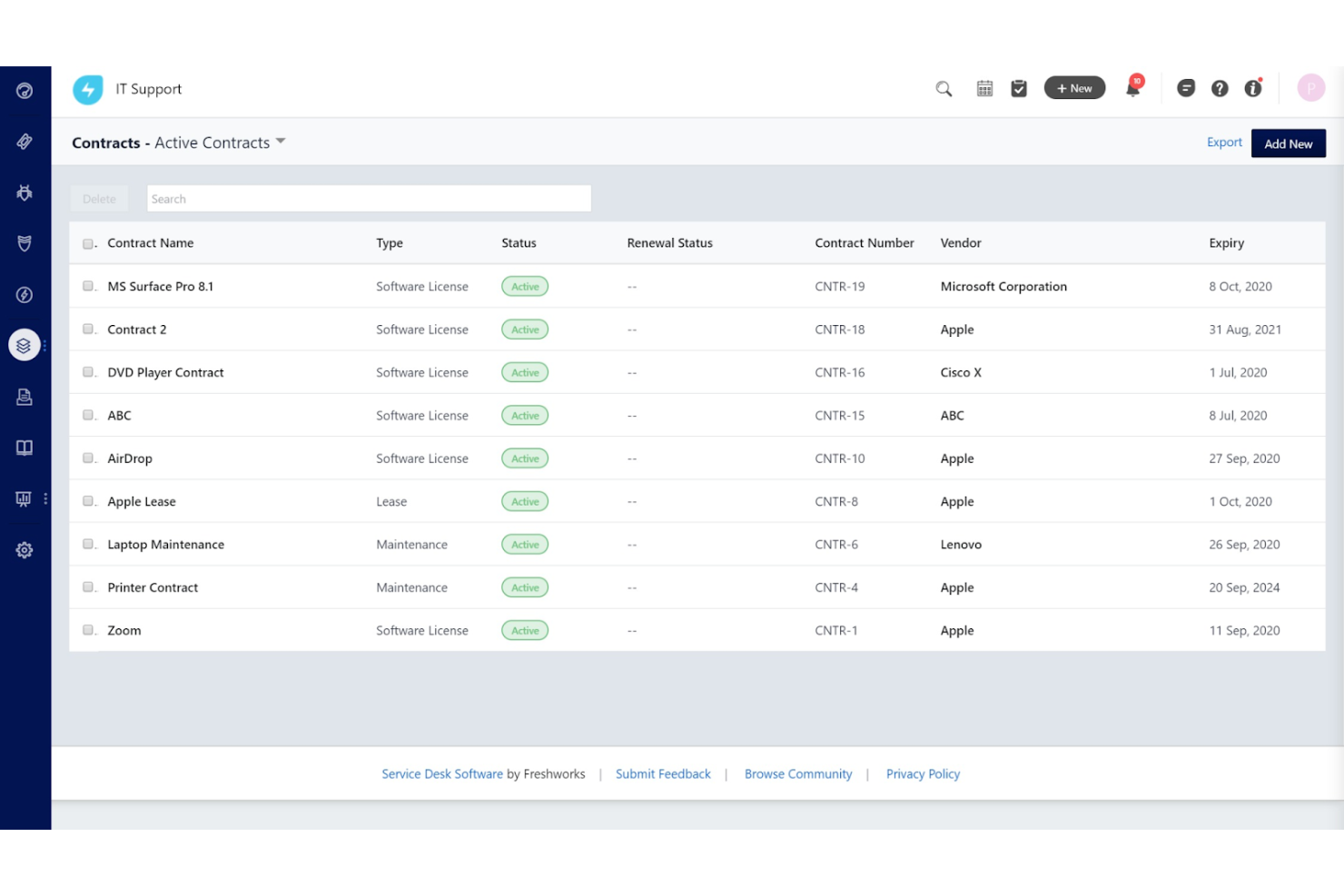Viewport: 1344px width, 896px height.
Task: Open the info icon in header
Action: pos(1253,88)
